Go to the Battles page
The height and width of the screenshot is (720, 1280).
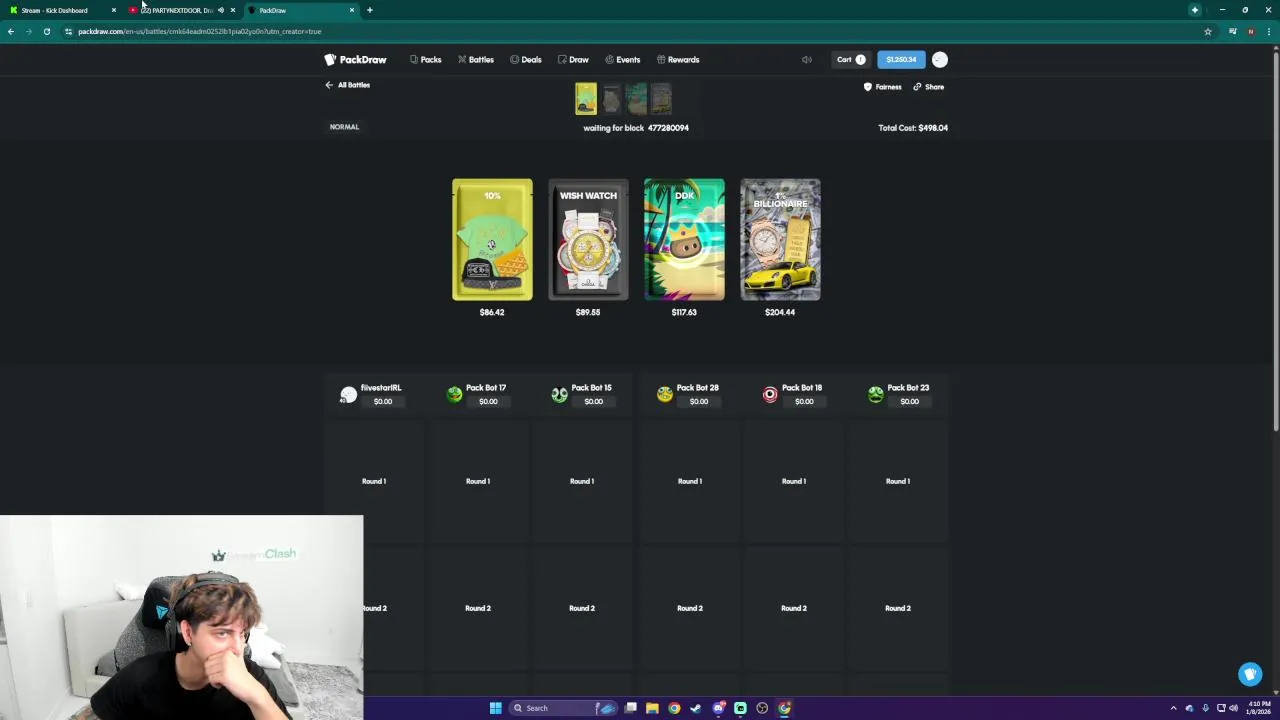click(476, 60)
